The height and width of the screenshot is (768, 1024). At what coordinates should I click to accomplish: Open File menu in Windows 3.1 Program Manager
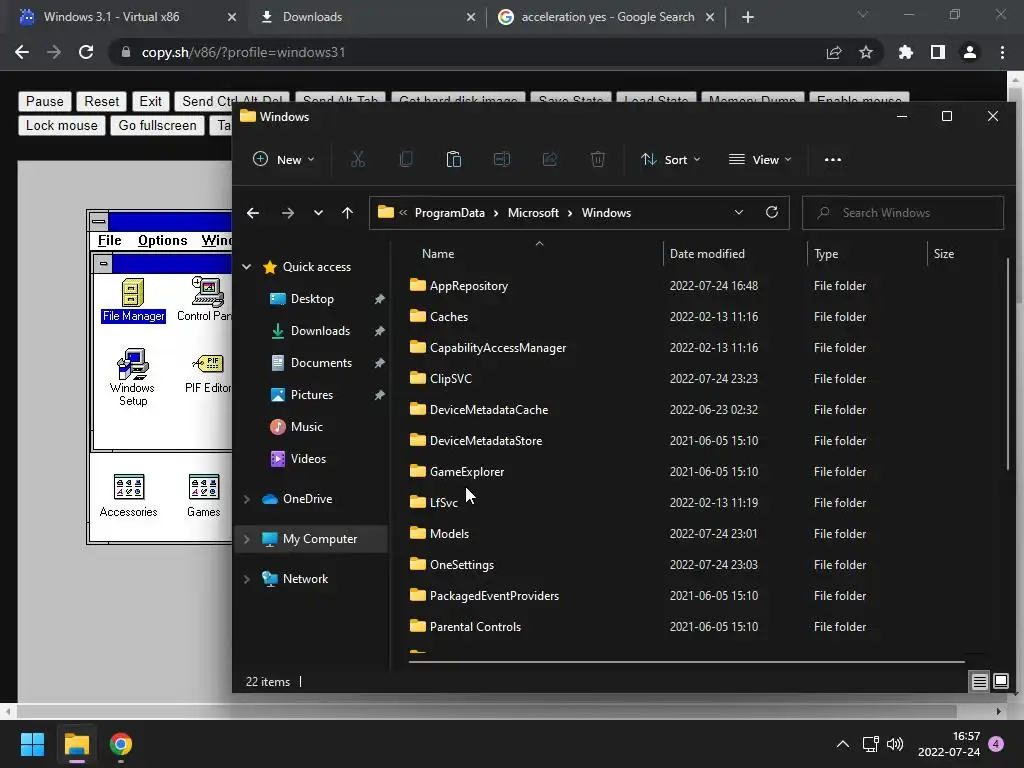(109, 240)
